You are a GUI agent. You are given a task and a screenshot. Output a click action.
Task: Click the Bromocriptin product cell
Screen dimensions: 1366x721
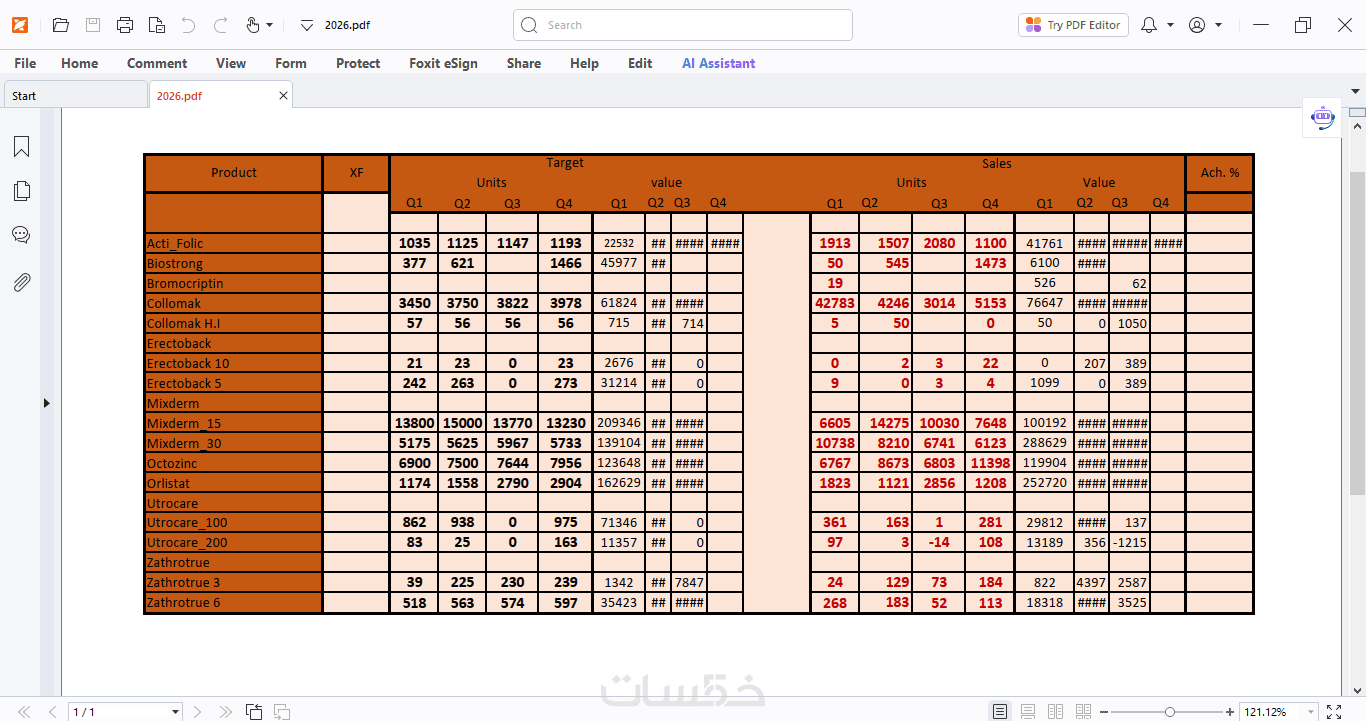click(x=233, y=283)
